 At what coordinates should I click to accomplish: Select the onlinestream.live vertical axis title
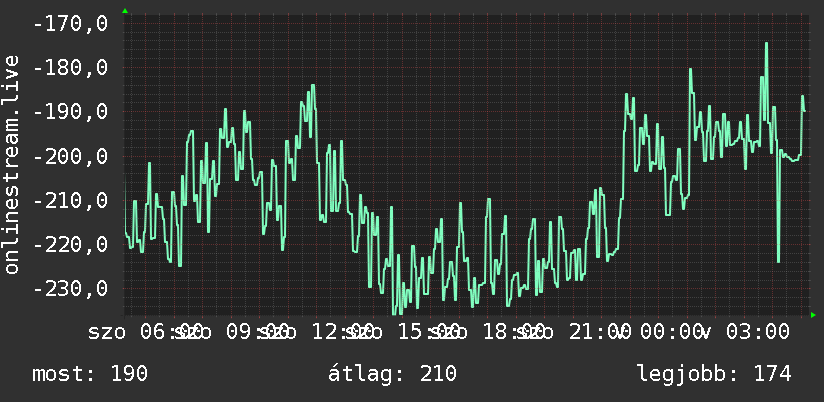point(11,164)
